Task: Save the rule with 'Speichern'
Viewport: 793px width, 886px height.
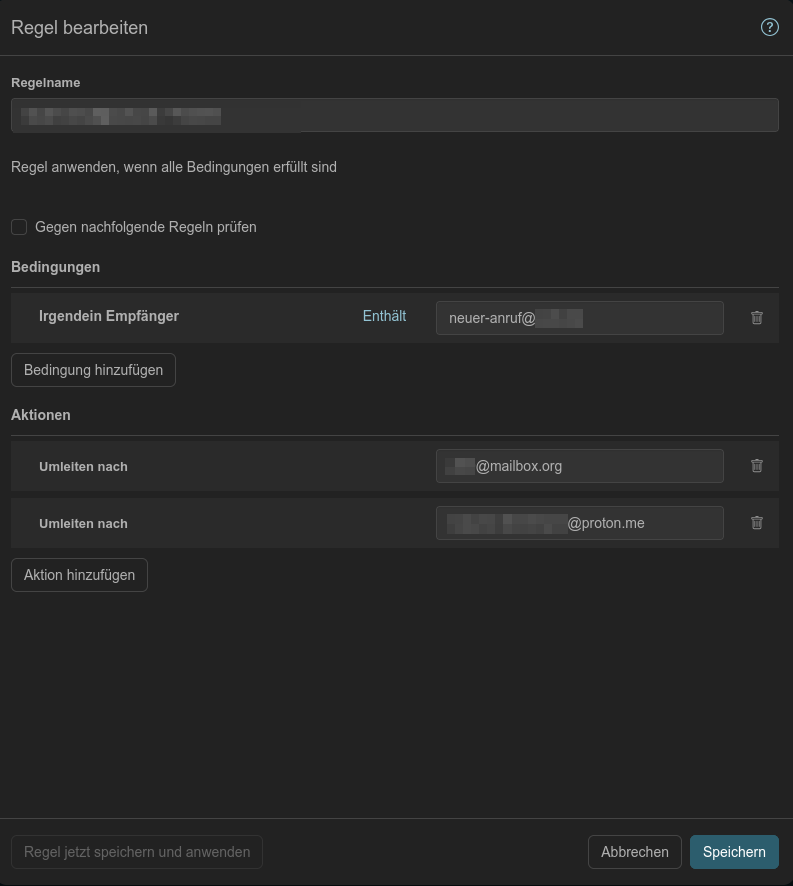Action: coord(734,852)
